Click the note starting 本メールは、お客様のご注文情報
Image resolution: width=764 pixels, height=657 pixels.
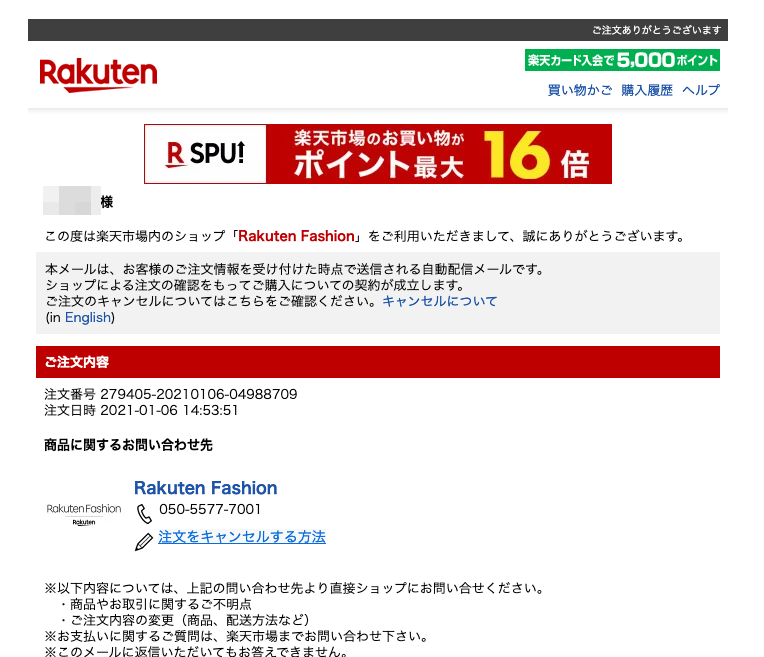click(294, 269)
